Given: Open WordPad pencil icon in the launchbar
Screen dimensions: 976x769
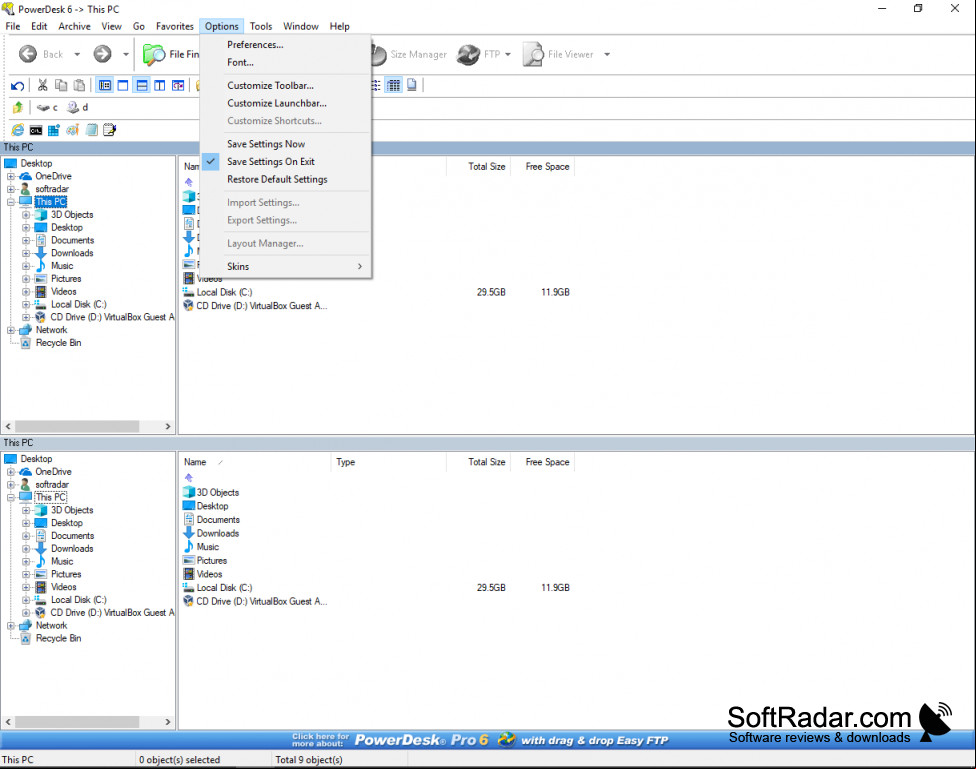Looking at the screenshot, I should coord(110,130).
